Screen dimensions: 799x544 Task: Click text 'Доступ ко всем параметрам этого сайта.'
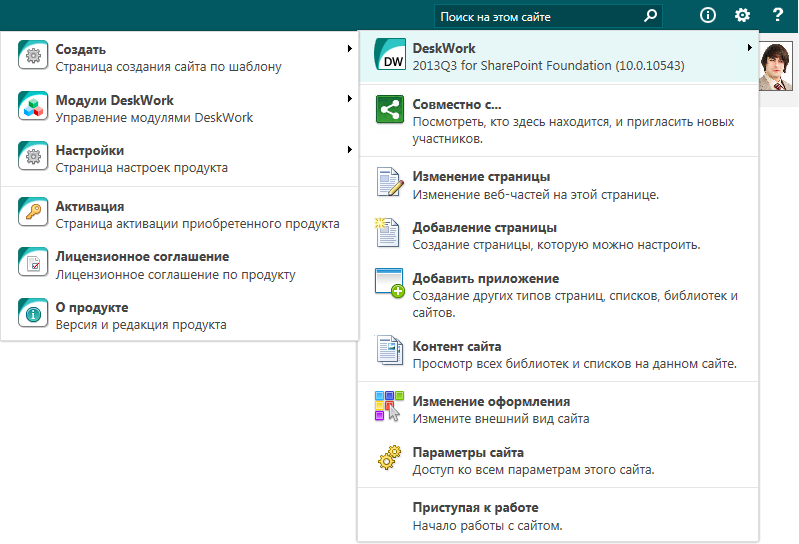[533, 470]
